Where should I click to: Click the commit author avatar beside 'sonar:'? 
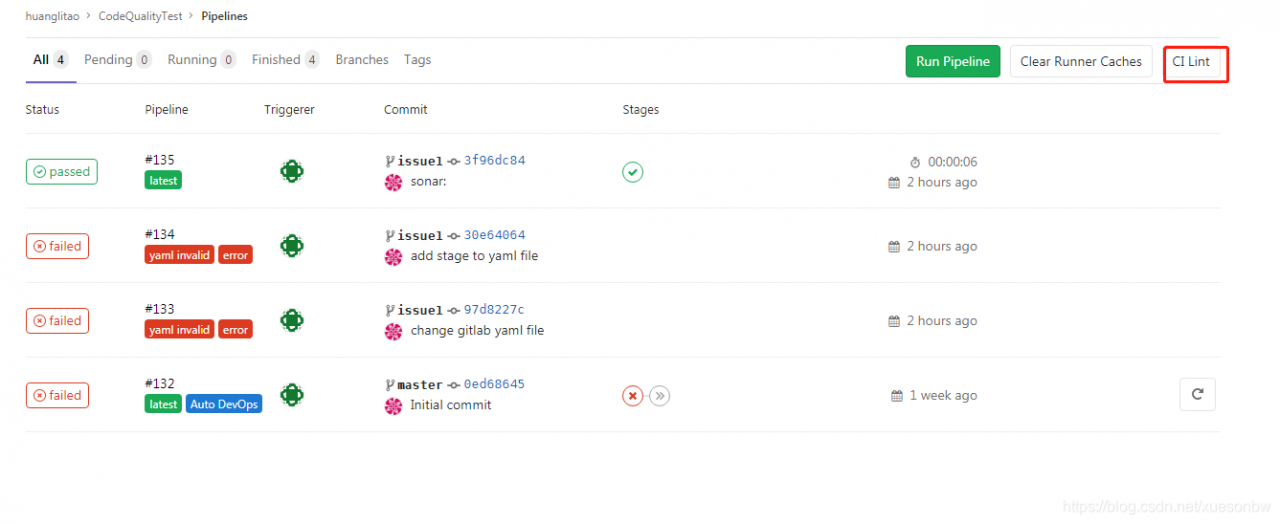(x=393, y=183)
